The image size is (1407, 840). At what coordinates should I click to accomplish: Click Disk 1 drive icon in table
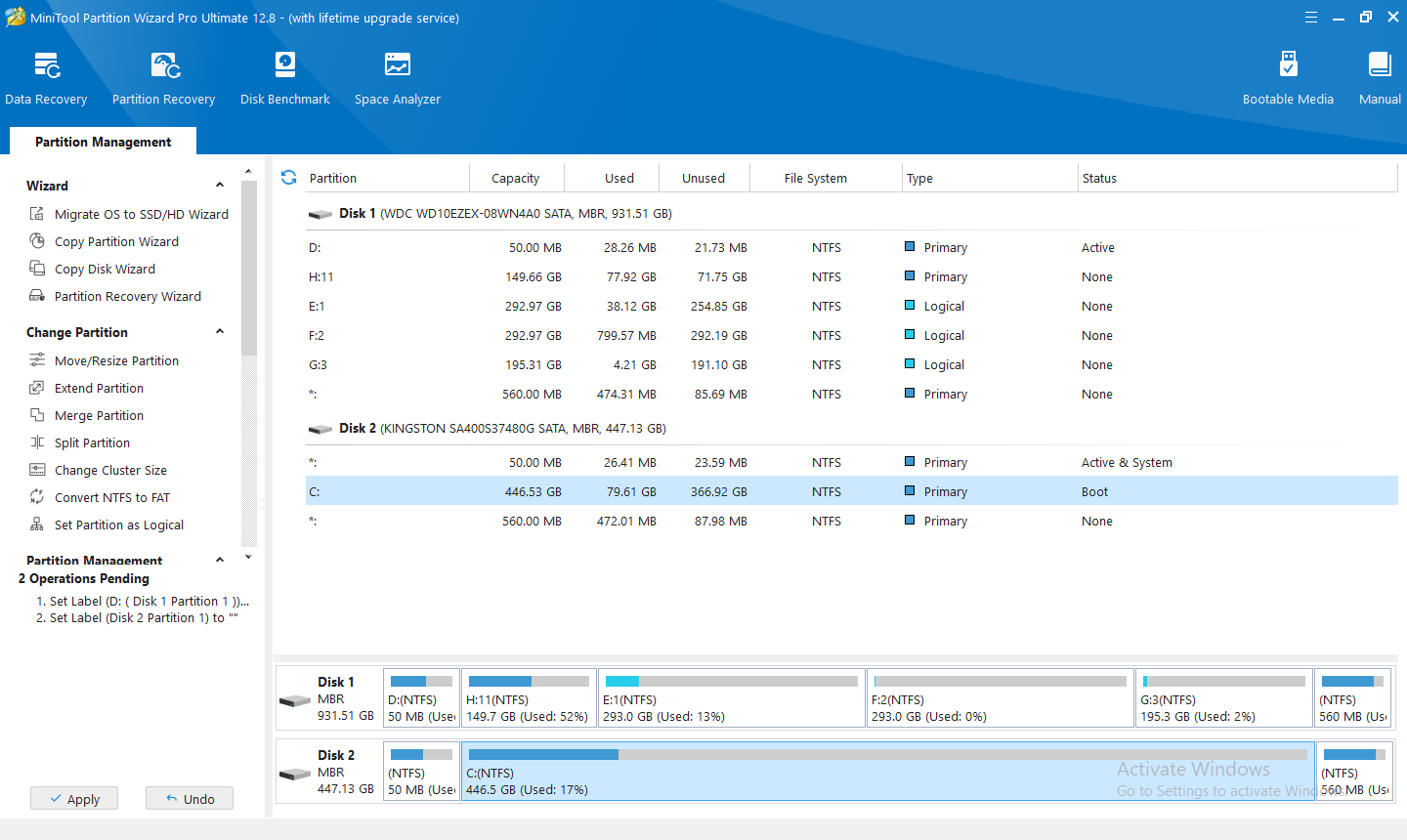(x=320, y=214)
